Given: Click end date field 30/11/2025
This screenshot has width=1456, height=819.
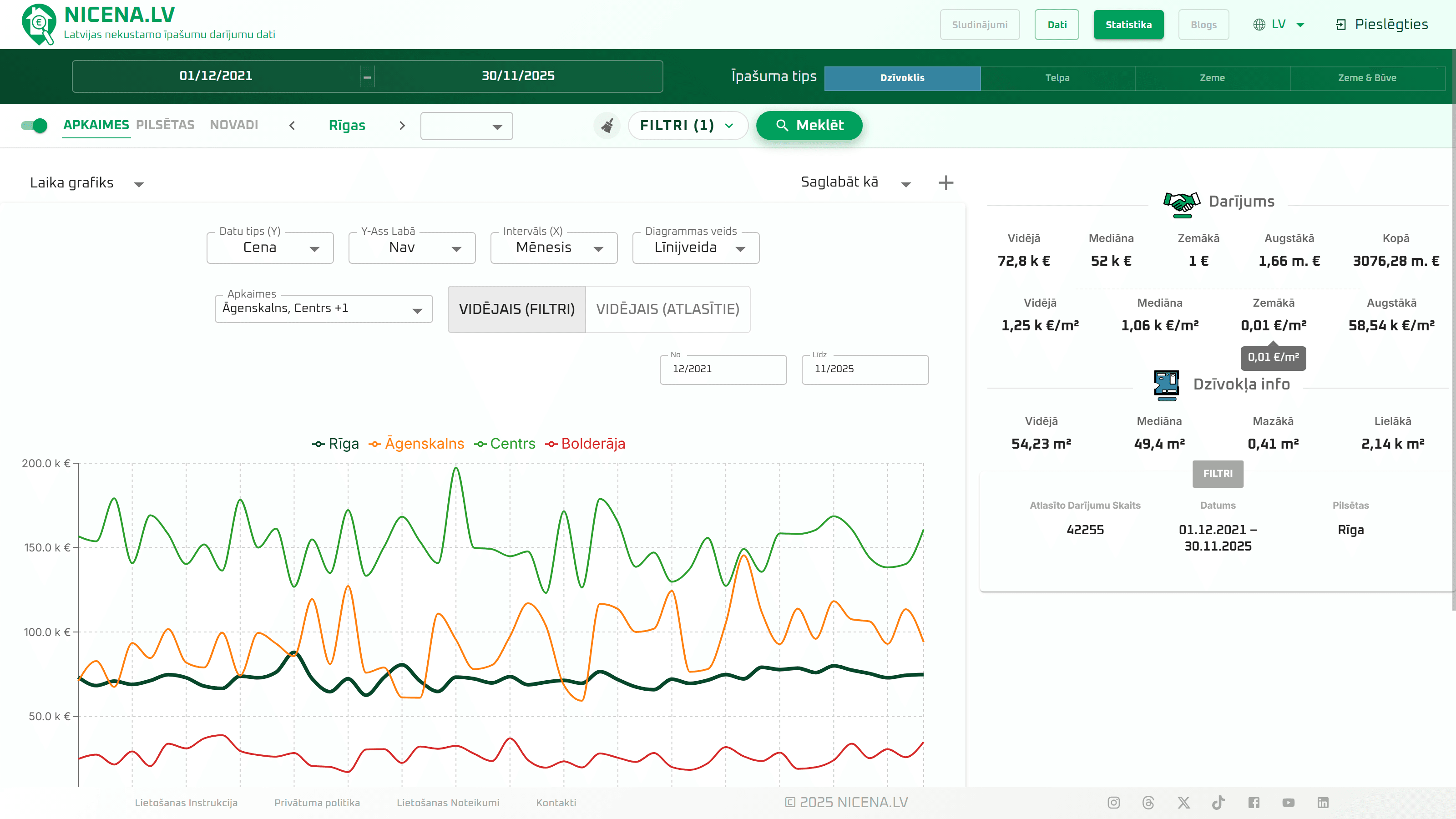Looking at the screenshot, I should (518, 76).
